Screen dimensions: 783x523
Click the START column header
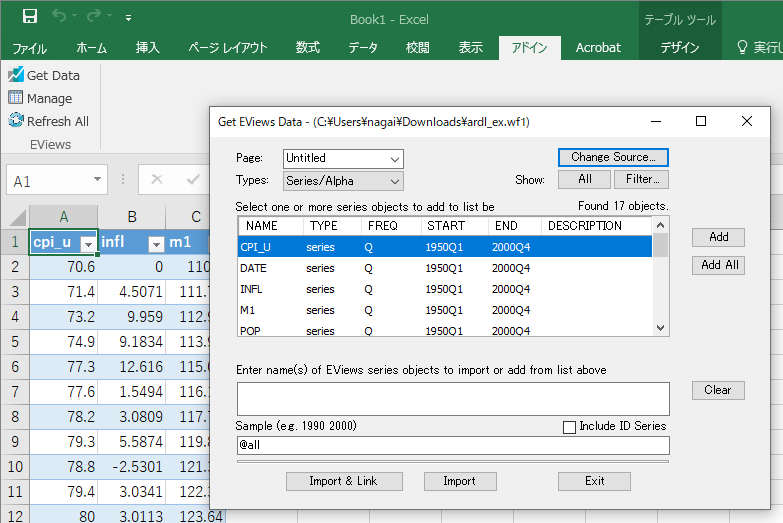click(x=454, y=226)
